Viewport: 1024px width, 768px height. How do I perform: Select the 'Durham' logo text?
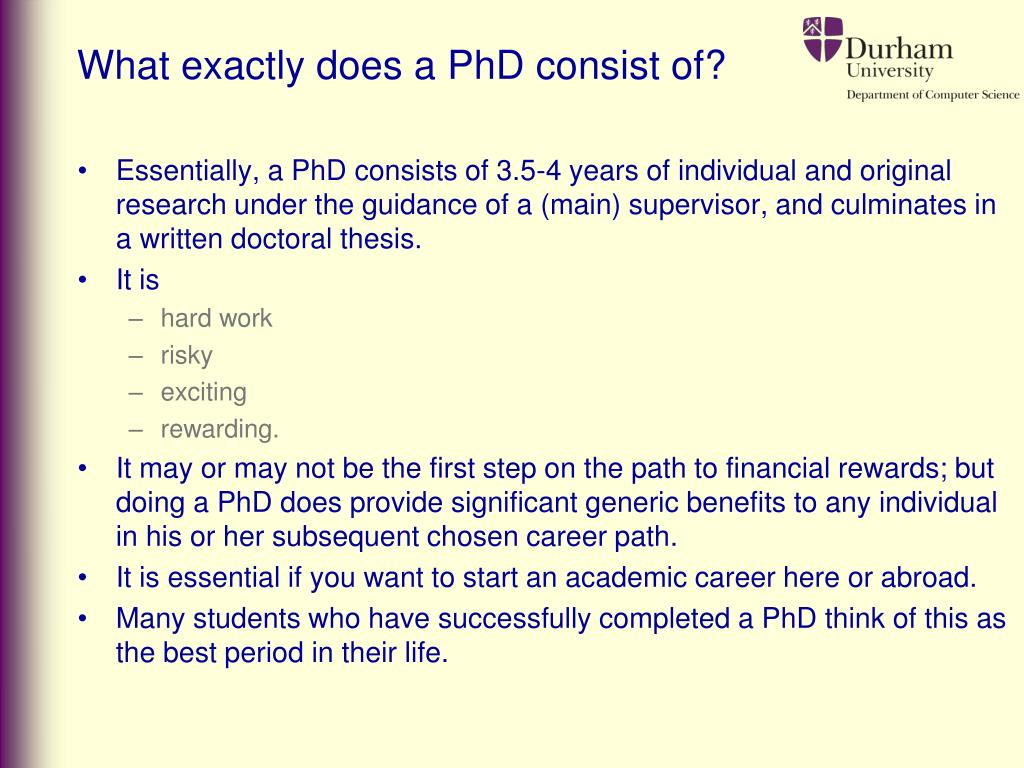899,48
